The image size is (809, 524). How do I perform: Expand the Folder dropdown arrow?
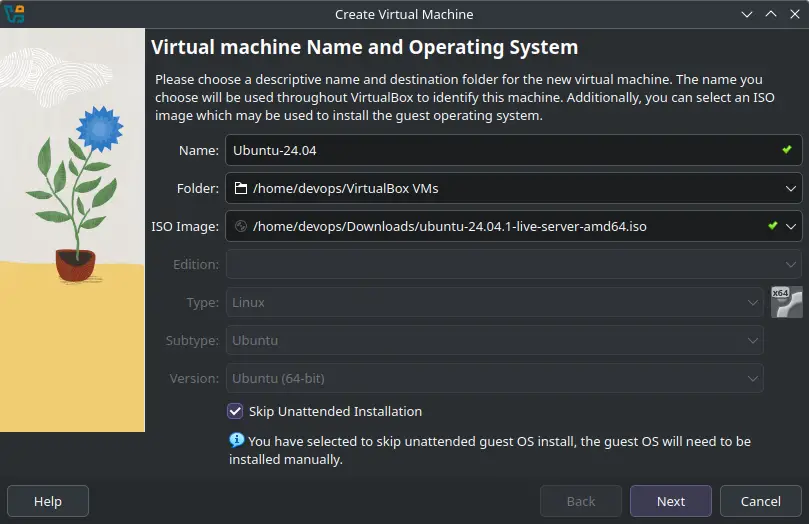click(790, 189)
